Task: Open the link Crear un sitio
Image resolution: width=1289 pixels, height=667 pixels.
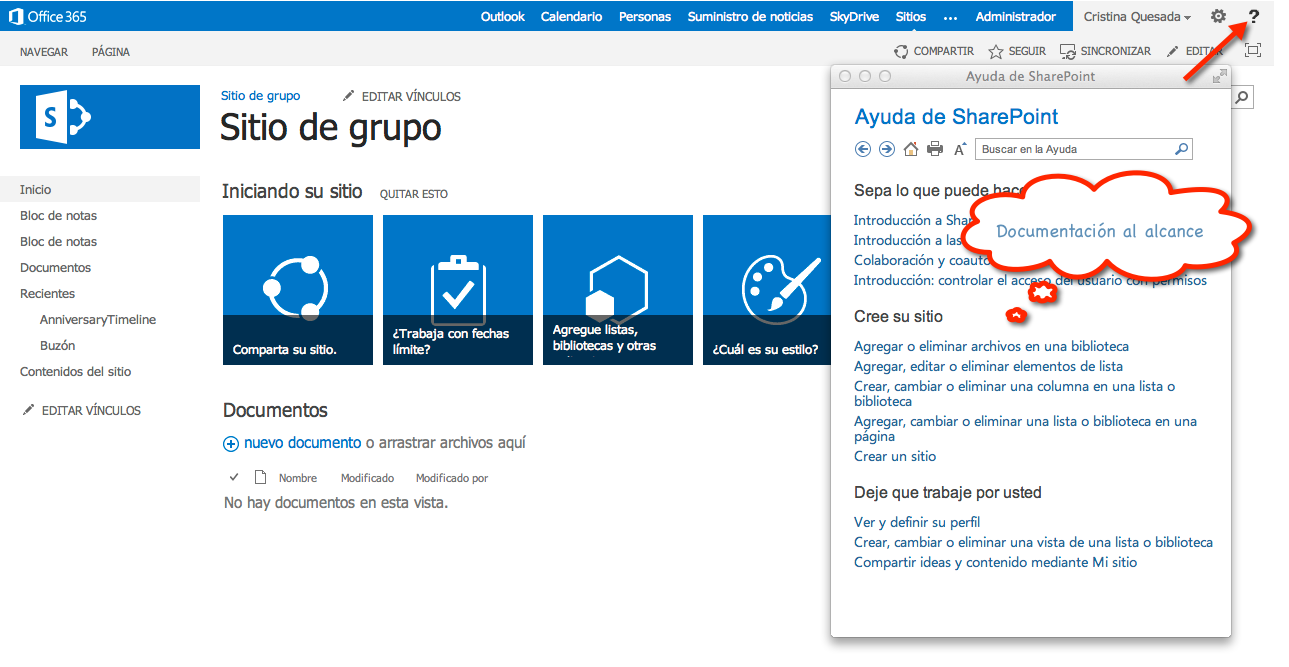Action: tap(894, 455)
